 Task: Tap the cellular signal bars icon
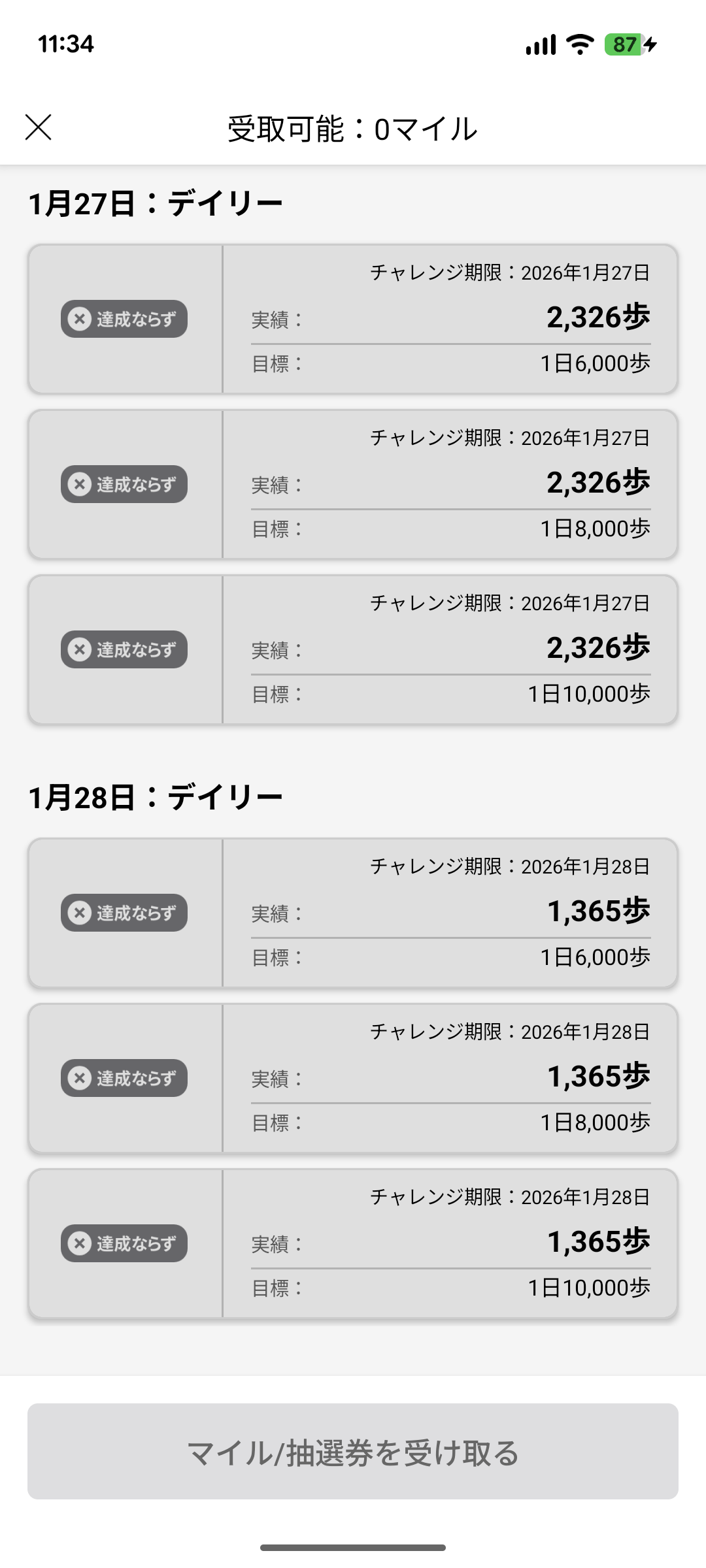tap(541, 44)
